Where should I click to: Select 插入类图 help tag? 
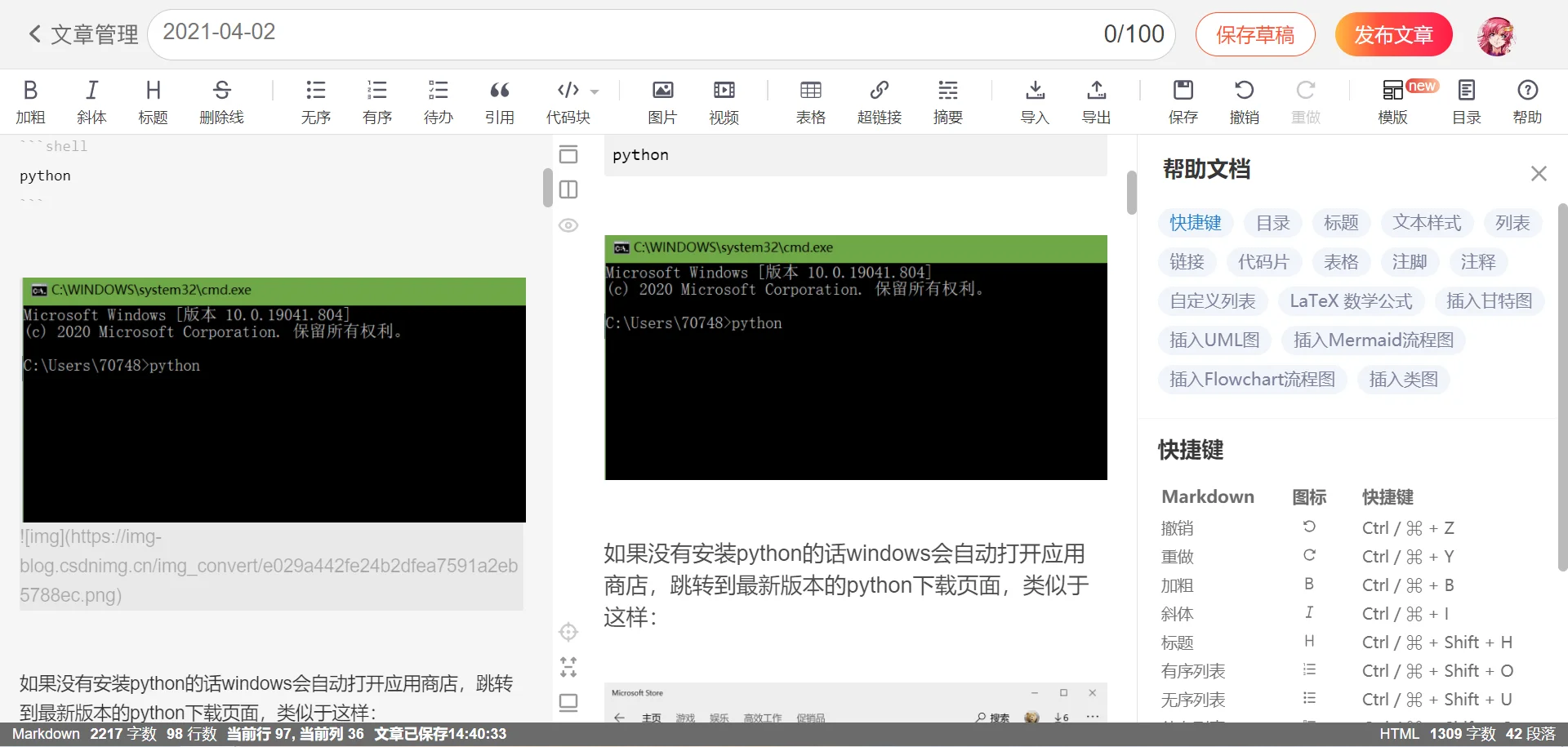(x=1403, y=379)
